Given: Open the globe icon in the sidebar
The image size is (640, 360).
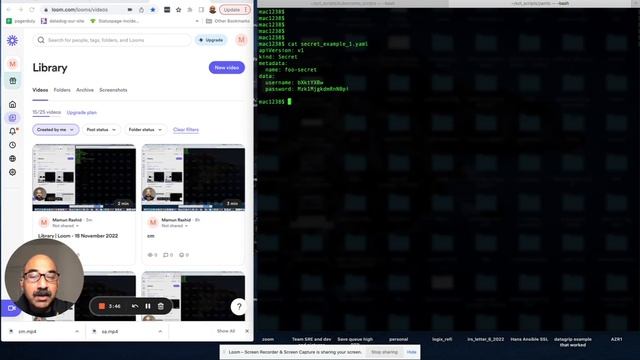Looking at the screenshot, I should (x=13, y=158).
